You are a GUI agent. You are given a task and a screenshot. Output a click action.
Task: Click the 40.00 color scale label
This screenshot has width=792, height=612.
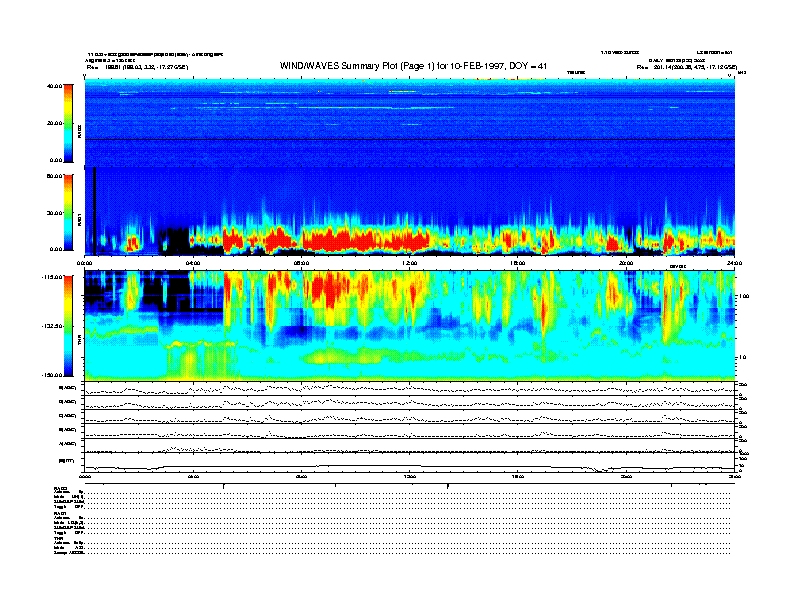(x=54, y=86)
